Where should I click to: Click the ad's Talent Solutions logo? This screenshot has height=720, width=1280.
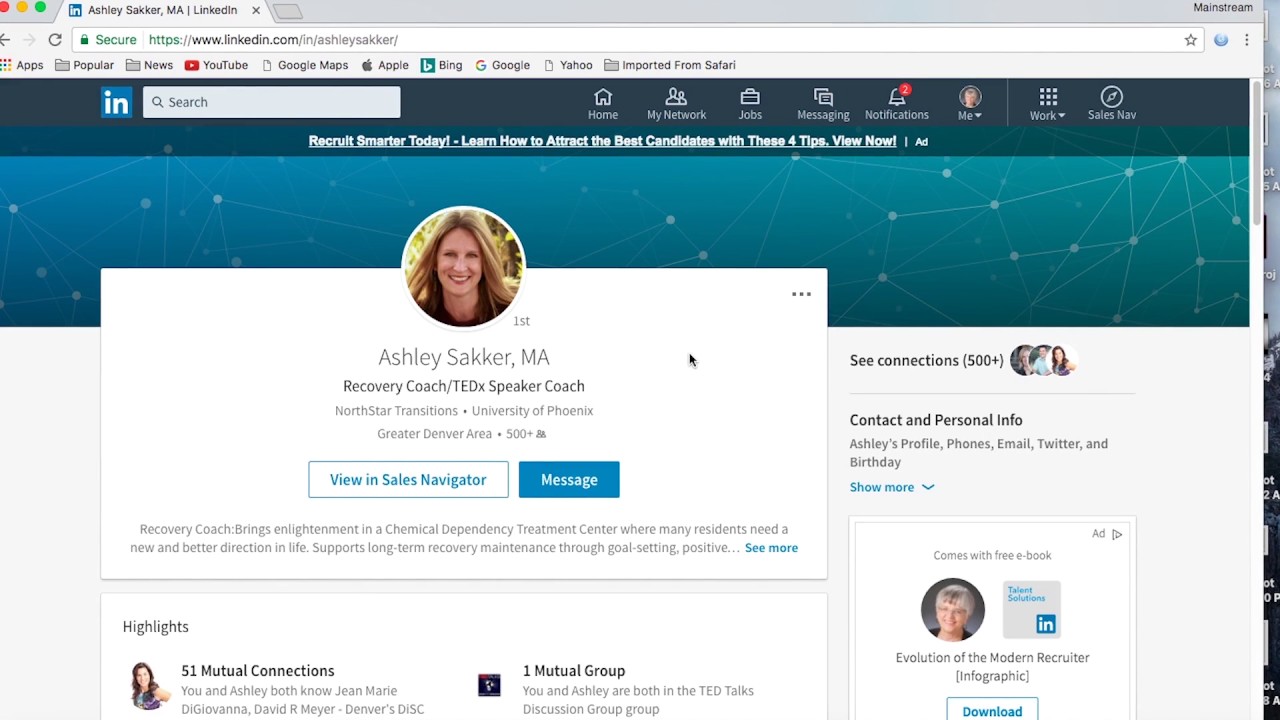click(x=1032, y=609)
